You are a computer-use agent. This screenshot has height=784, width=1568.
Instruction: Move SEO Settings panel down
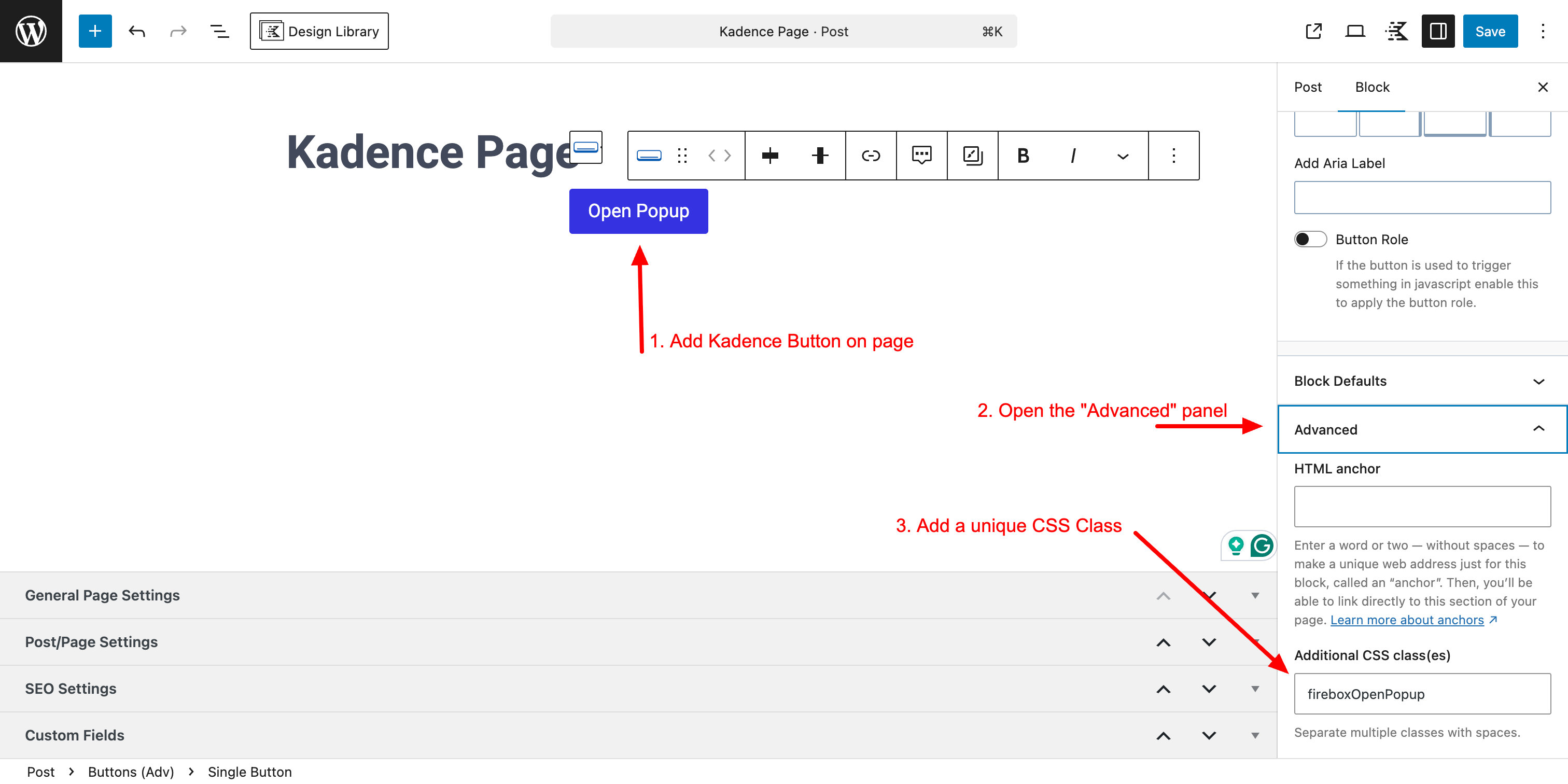tap(1209, 689)
